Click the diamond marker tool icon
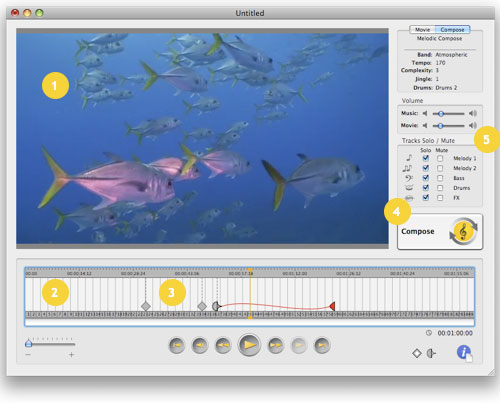This screenshot has width=500, height=403. (x=417, y=353)
